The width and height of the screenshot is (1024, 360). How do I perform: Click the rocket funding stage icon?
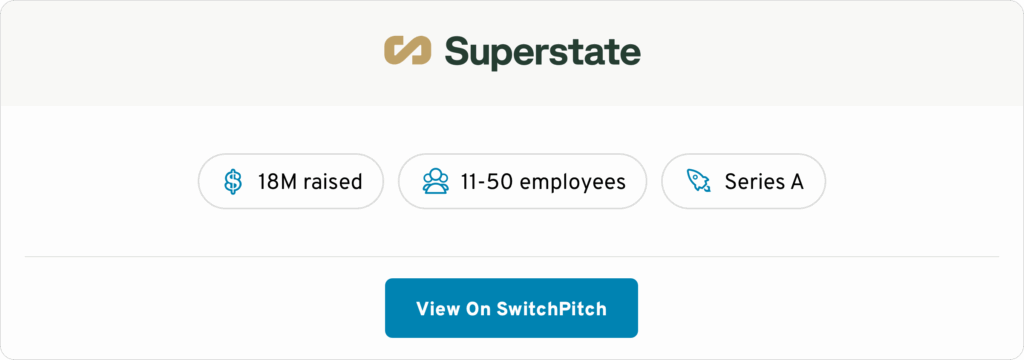coord(699,181)
